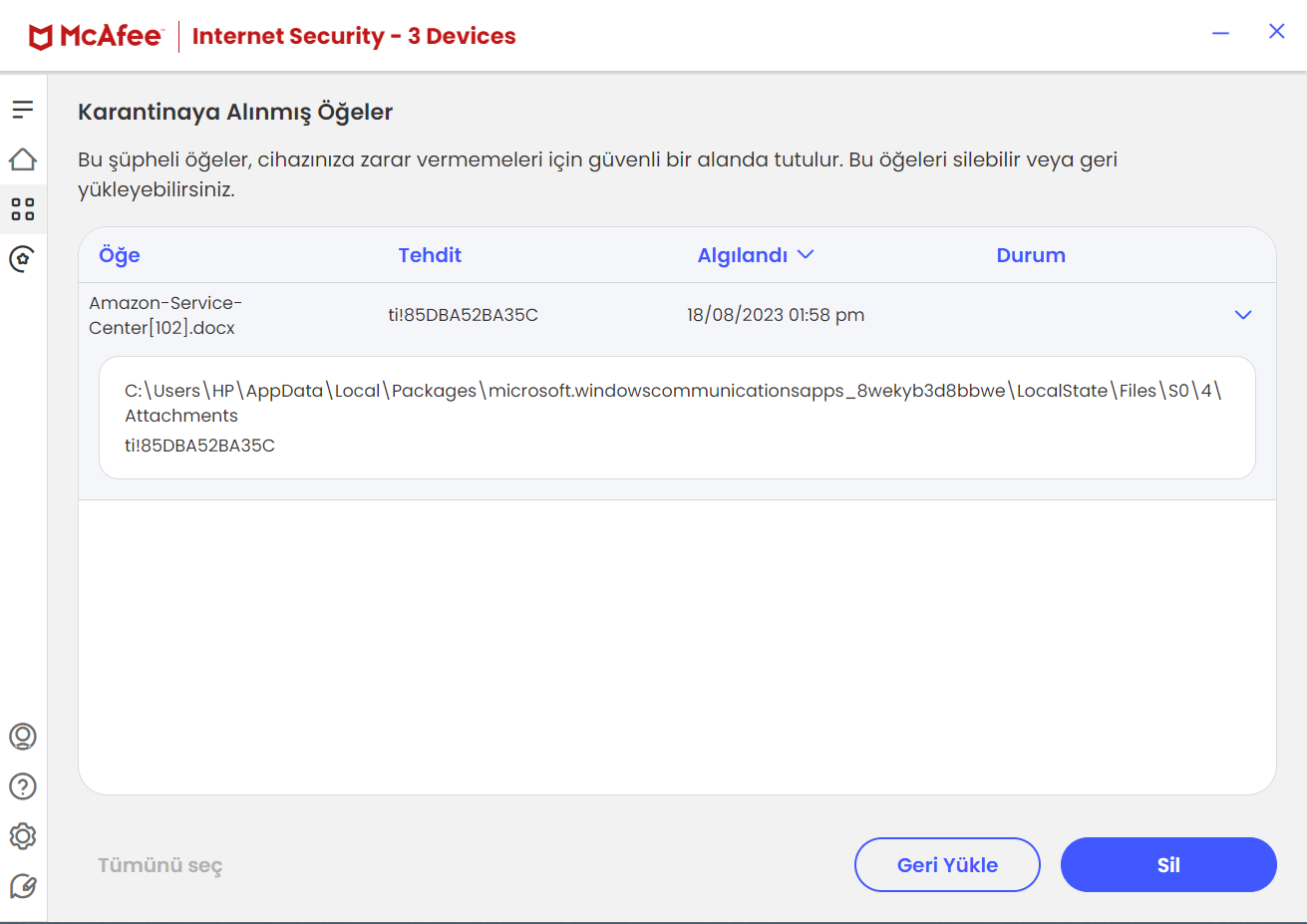1307x924 pixels.
Task: Open the hamburger menu in the sidebar
Action: 23,109
